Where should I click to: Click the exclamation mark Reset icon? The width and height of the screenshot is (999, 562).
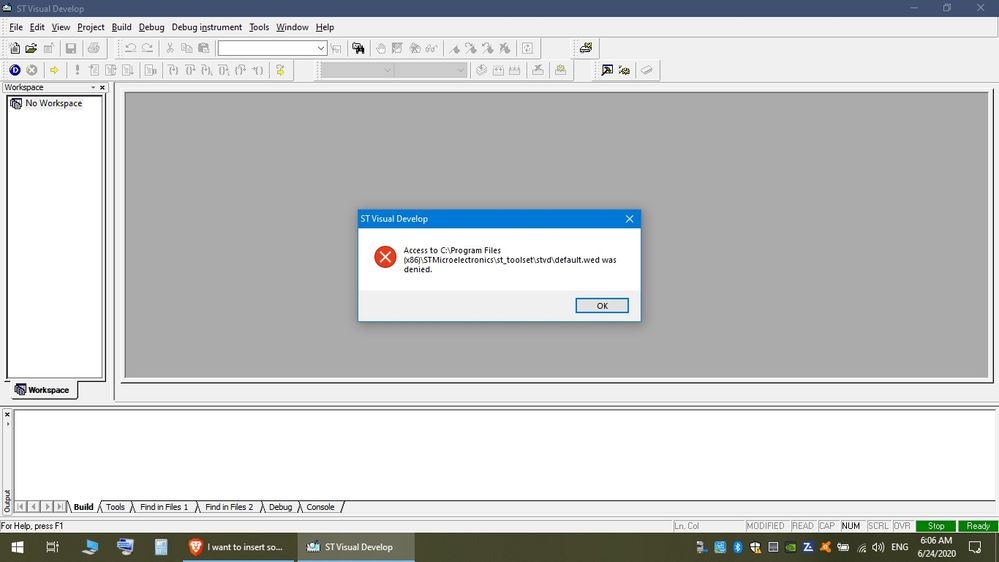[x=77, y=70]
